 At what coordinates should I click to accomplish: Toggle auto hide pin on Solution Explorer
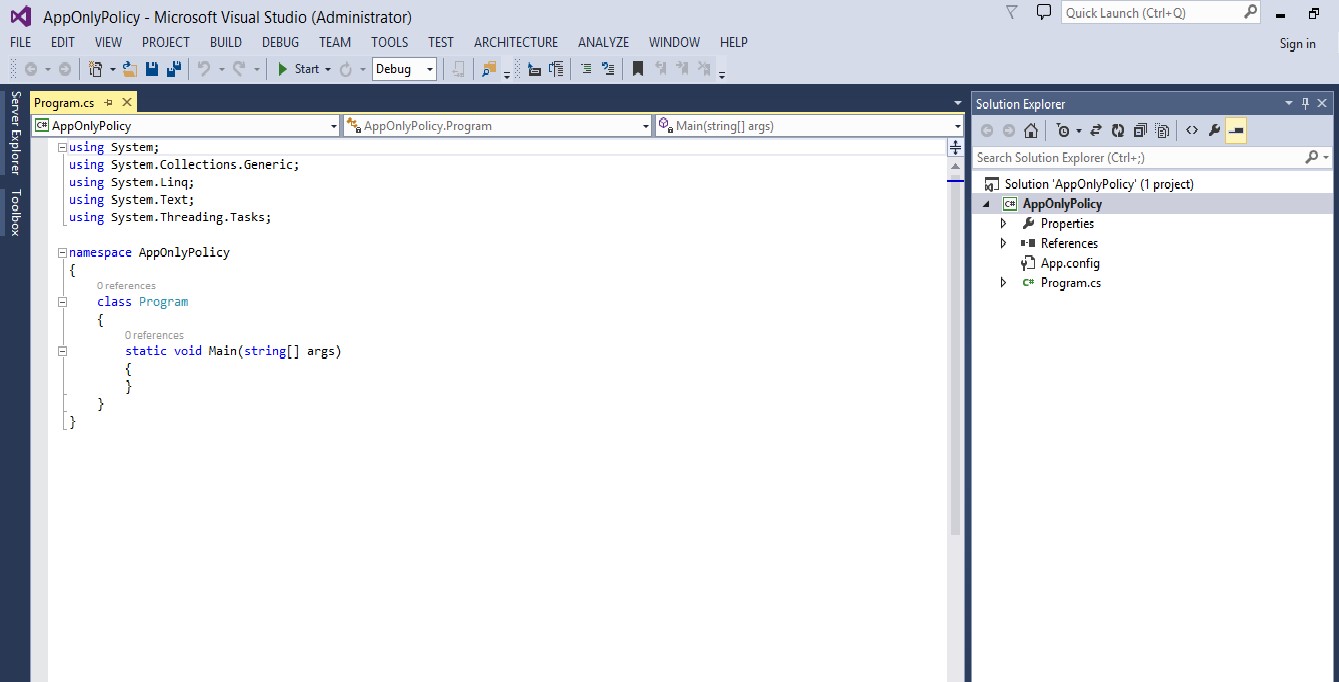1306,103
